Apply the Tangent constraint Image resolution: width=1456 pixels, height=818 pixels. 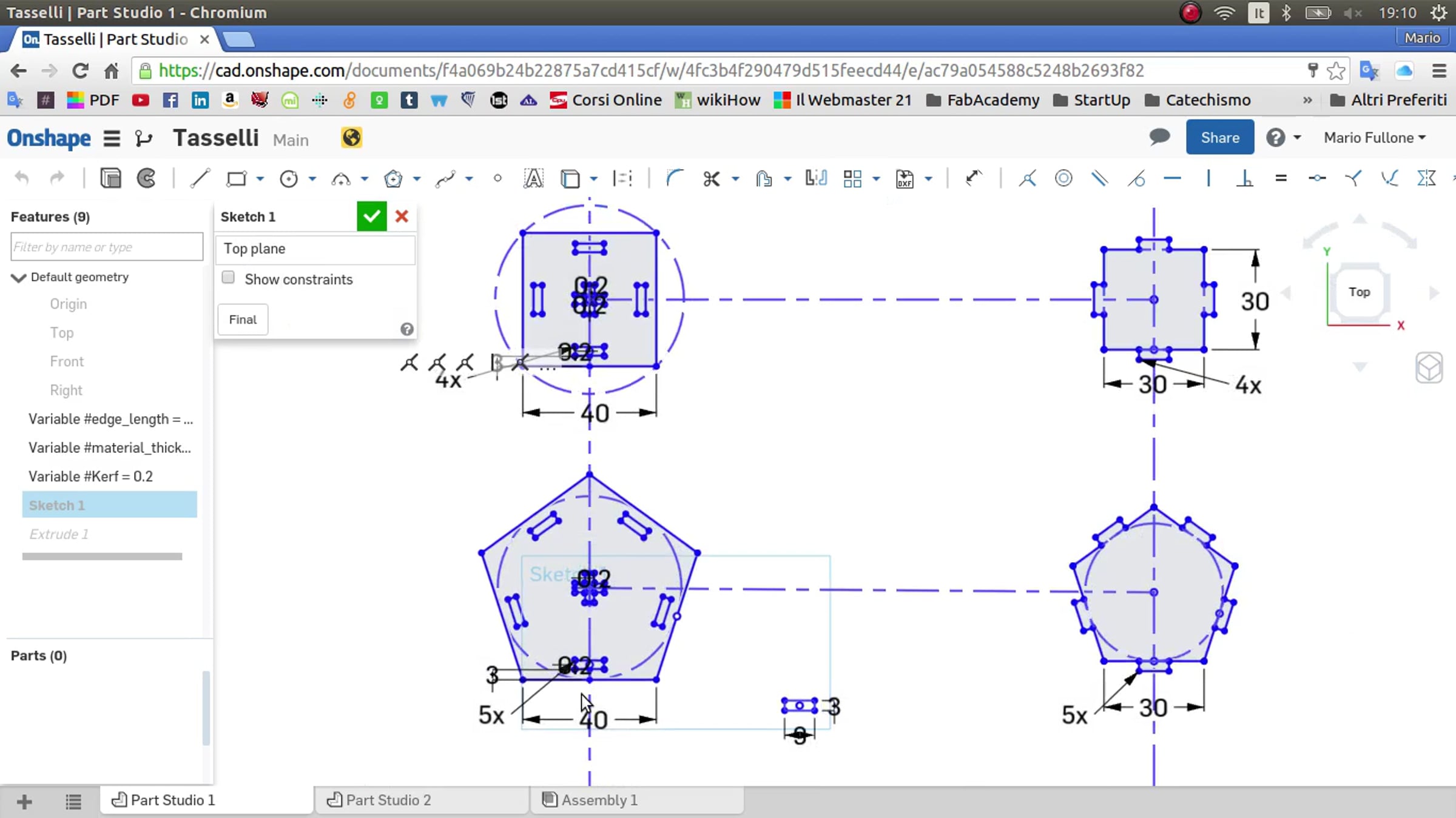pyautogui.click(x=1136, y=178)
